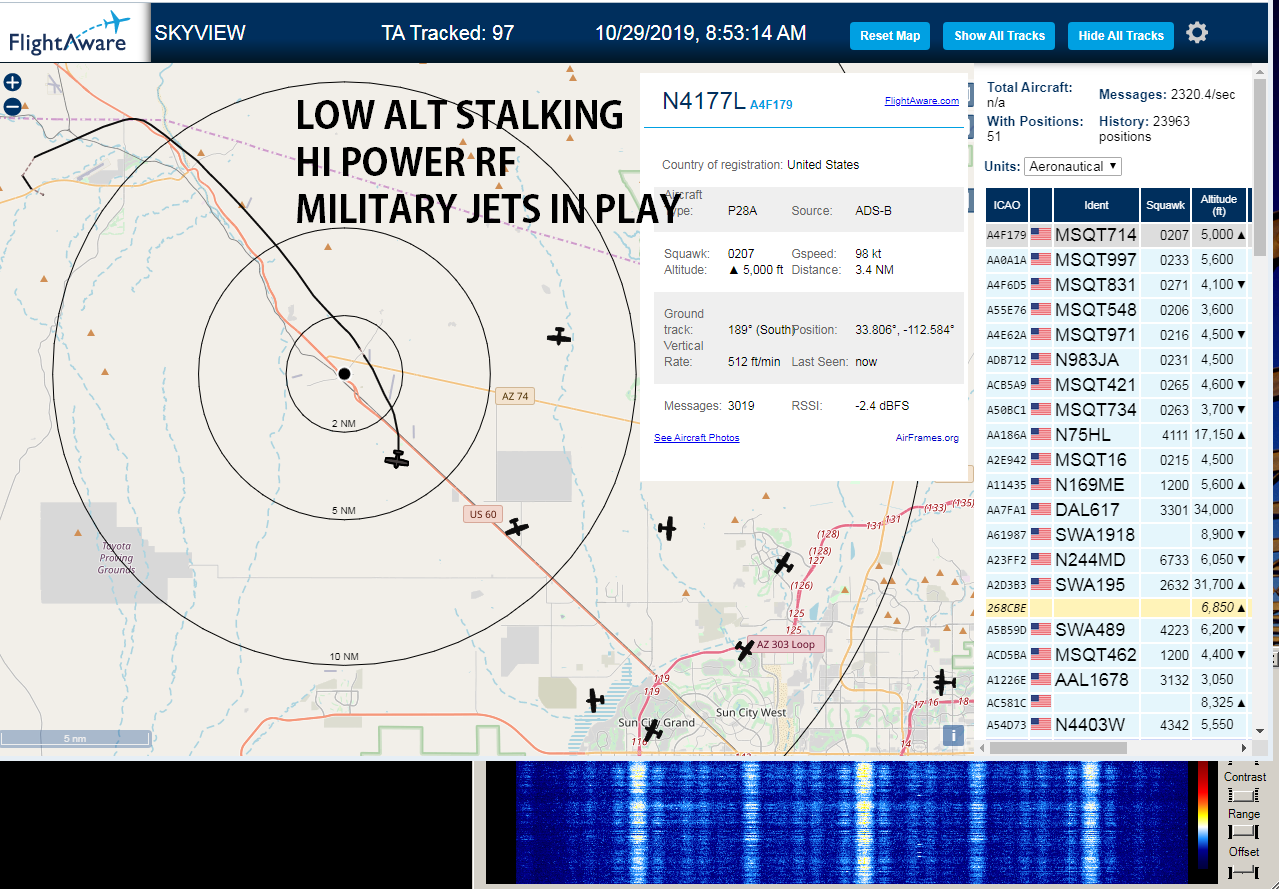
Task: Select the aircraft icon beside AZ 303 Loop label
Action: pos(745,650)
